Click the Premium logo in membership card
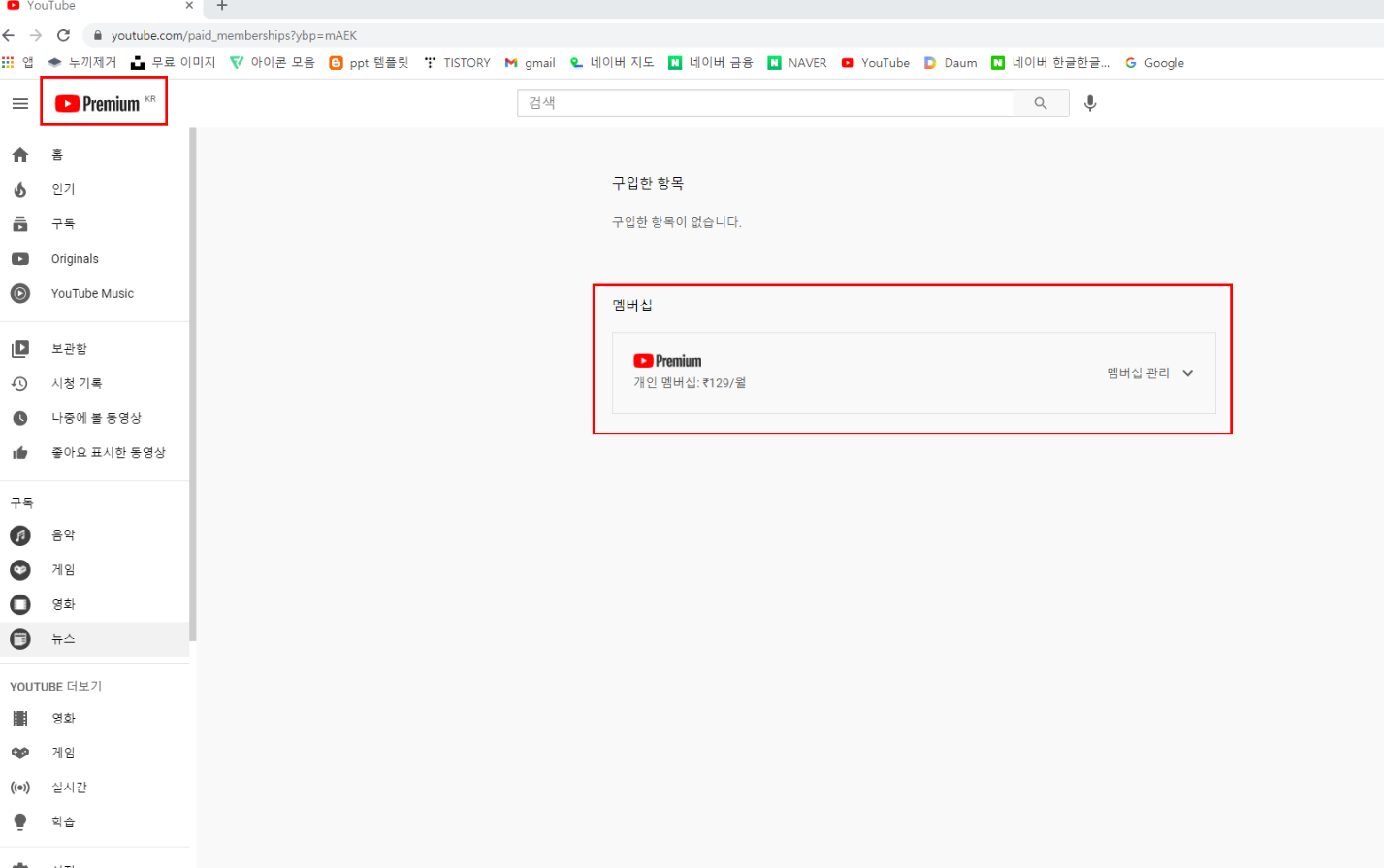1384x868 pixels. 667,361
